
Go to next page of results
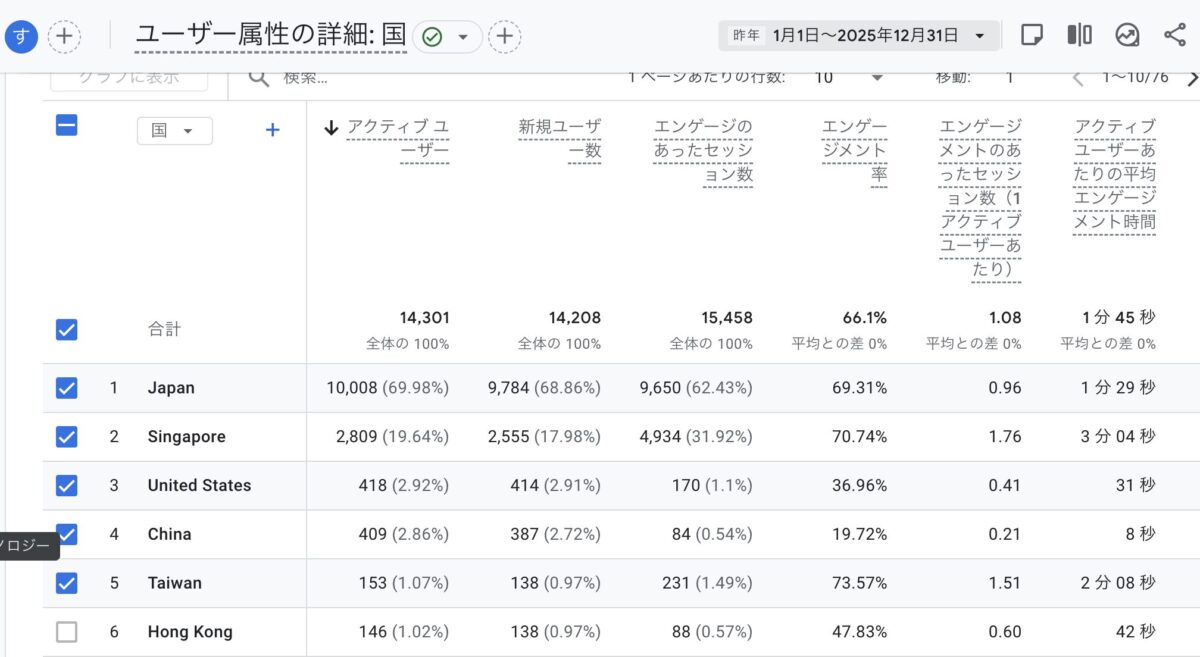click(1191, 78)
